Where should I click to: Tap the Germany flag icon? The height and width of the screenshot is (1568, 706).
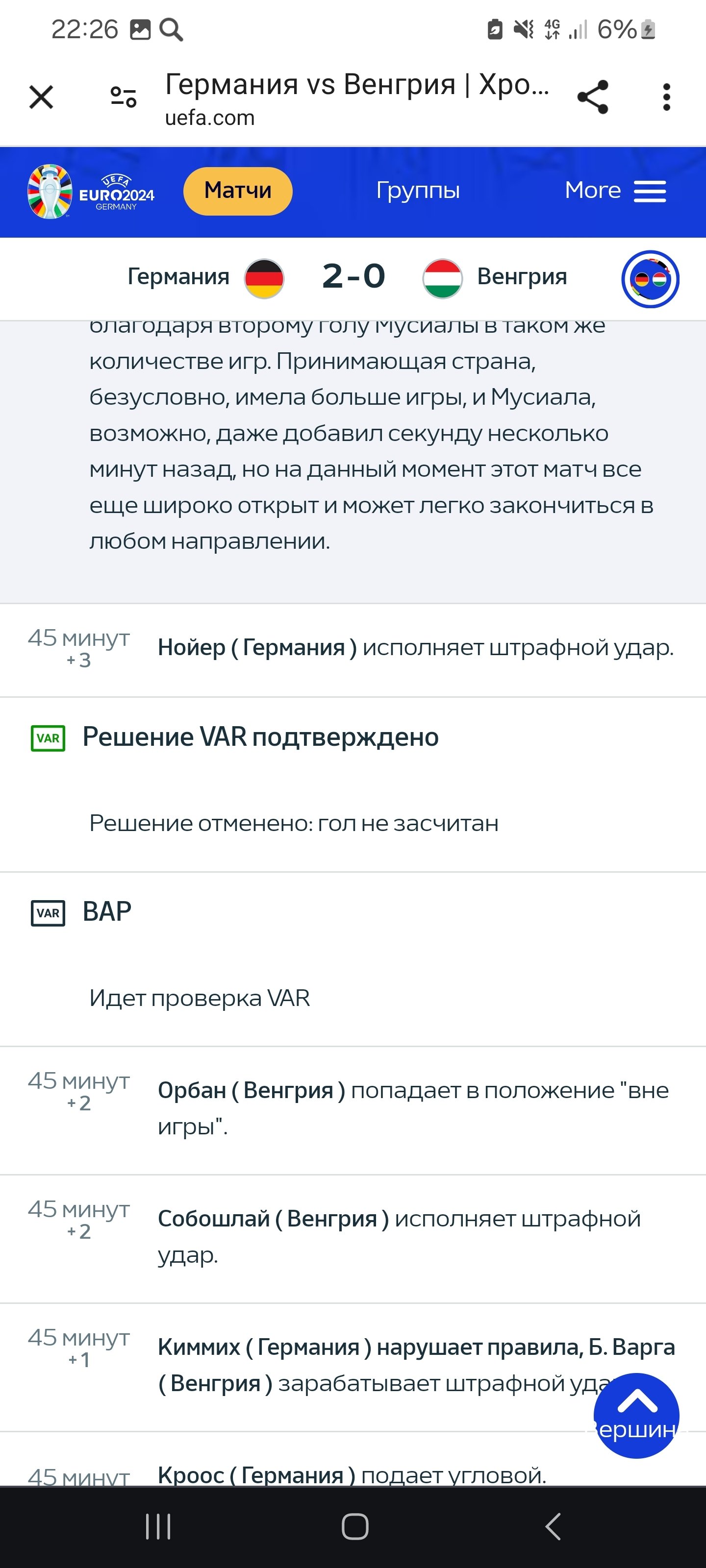point(264,279)
